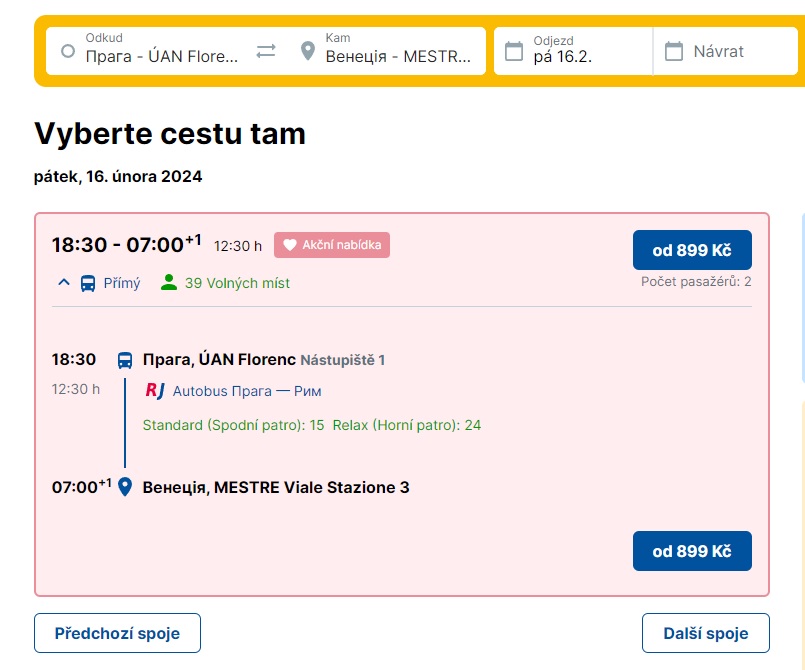Open the Autobus Прага — Рим link

[247, 391]
